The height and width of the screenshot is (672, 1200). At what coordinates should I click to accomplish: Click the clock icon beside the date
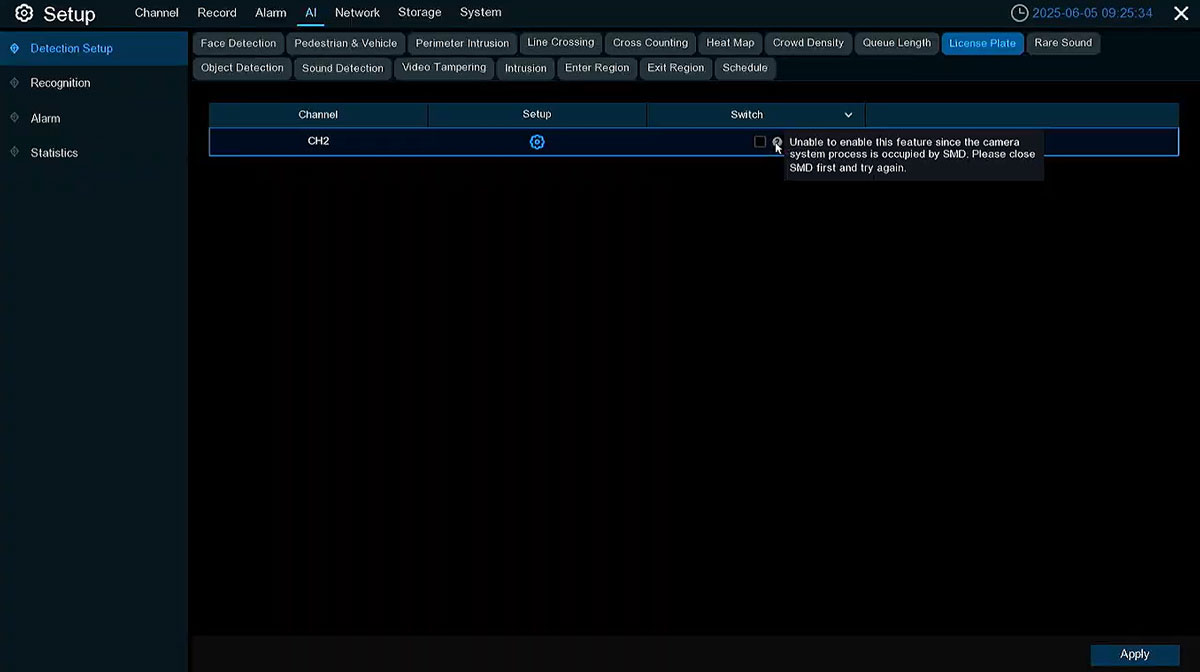(1020, 14)
